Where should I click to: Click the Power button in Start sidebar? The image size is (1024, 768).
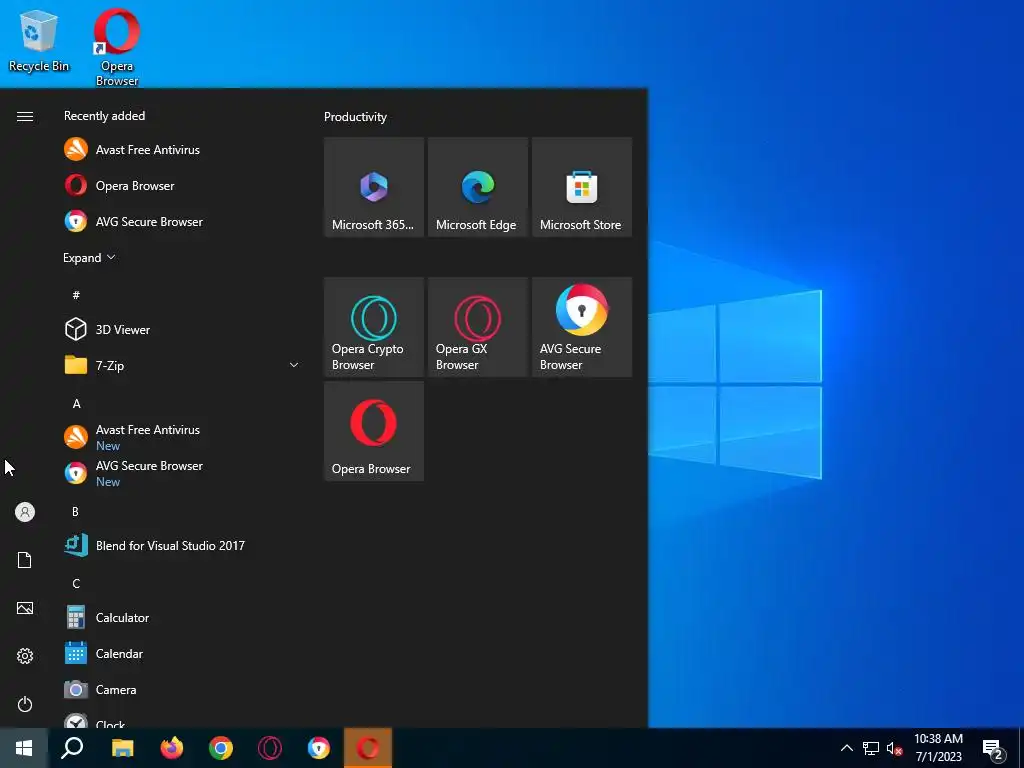pos(25,704)
